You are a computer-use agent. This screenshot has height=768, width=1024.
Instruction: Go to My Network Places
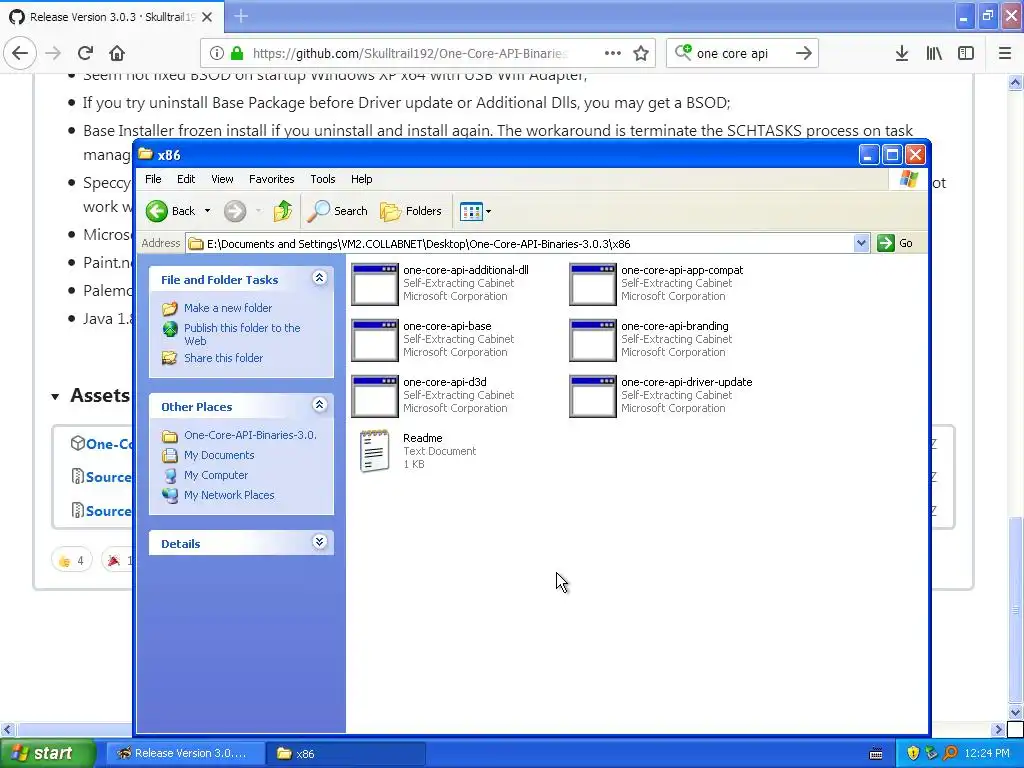[x=229, y=495]
